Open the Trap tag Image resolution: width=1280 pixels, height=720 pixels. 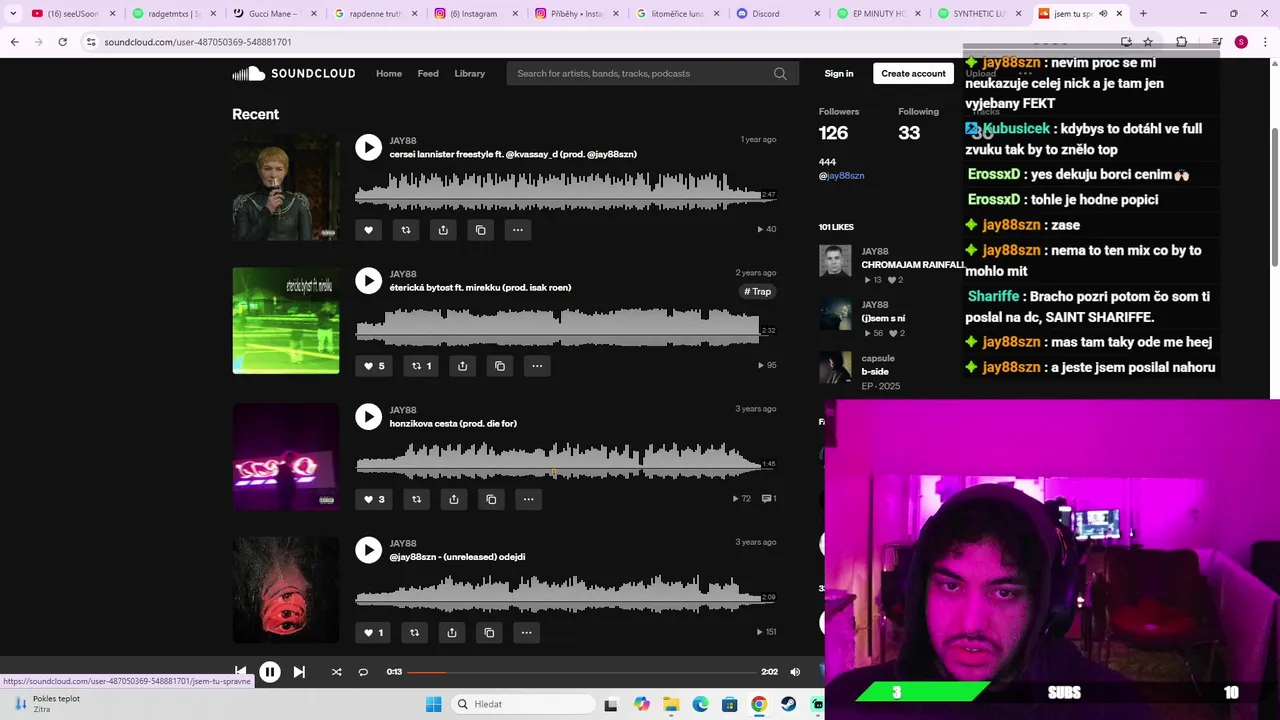coord(758,292)
